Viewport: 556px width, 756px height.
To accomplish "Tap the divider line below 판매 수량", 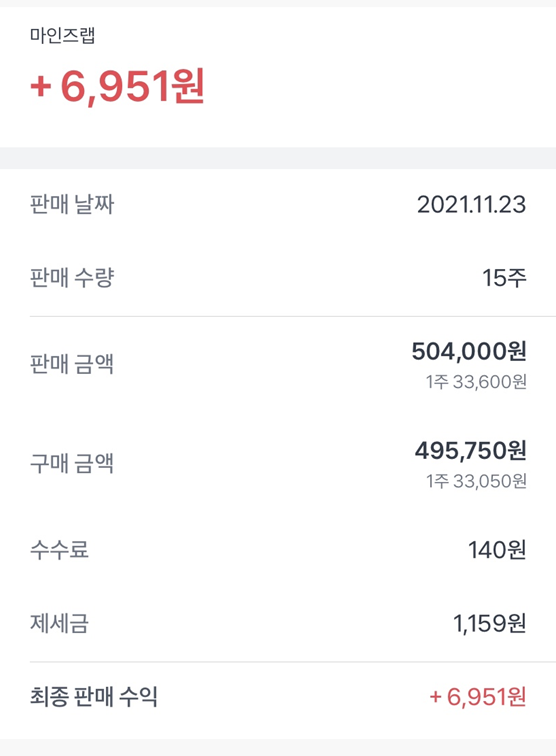I will 293,317.
